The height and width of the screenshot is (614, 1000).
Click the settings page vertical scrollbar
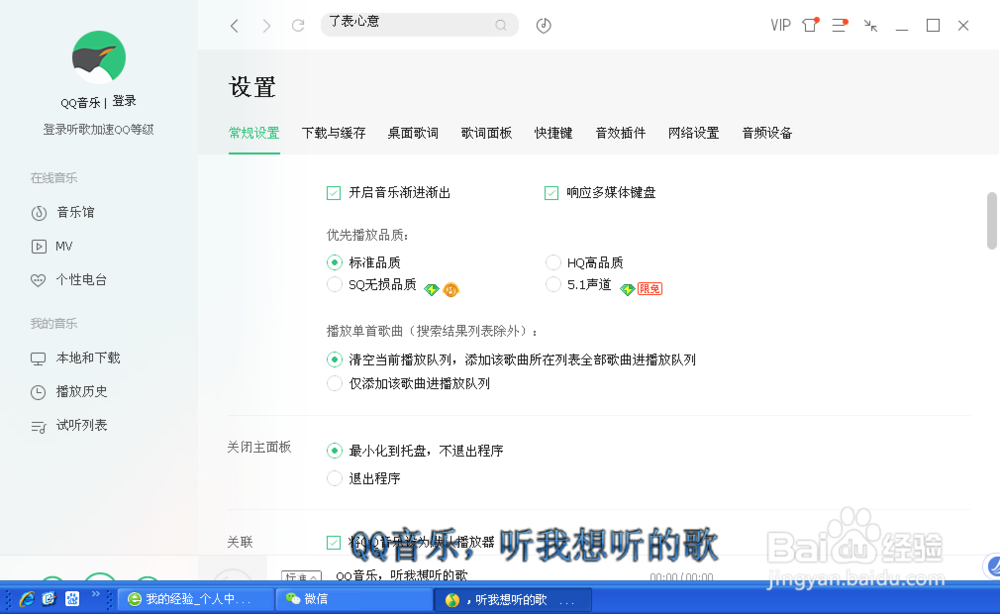[992, 221]
